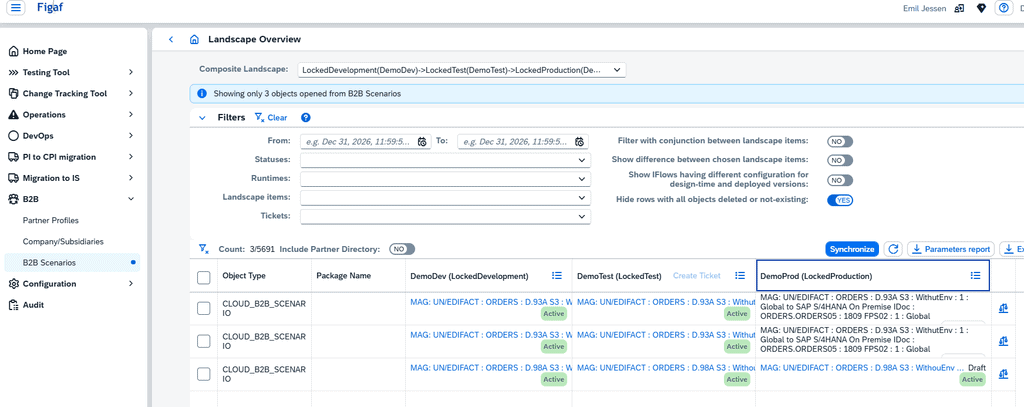Click compare icon in first D.93A row
The image size is (1024, 407).
pyautogui.click(x=1003, y=309)
